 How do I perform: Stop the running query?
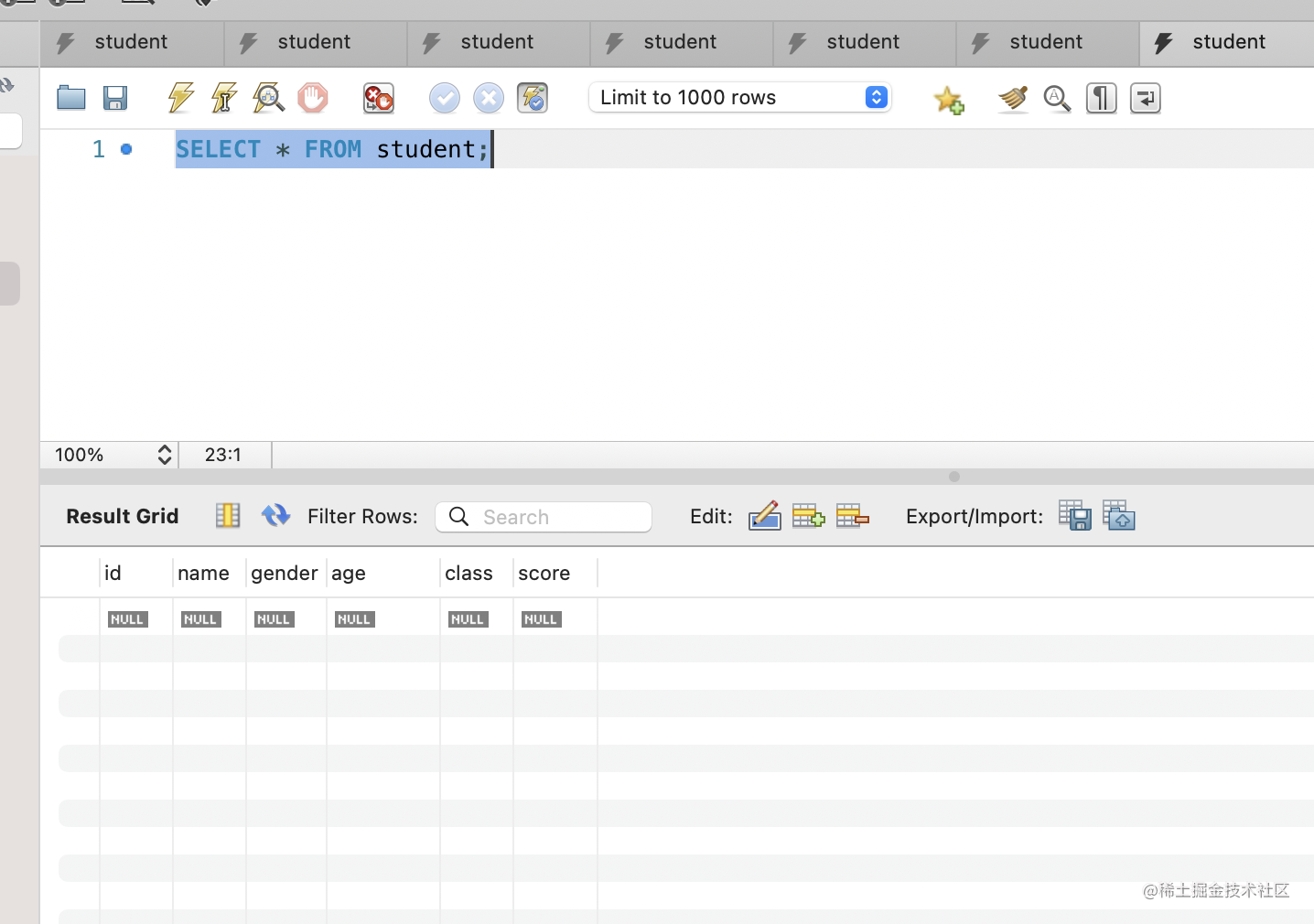313,98
